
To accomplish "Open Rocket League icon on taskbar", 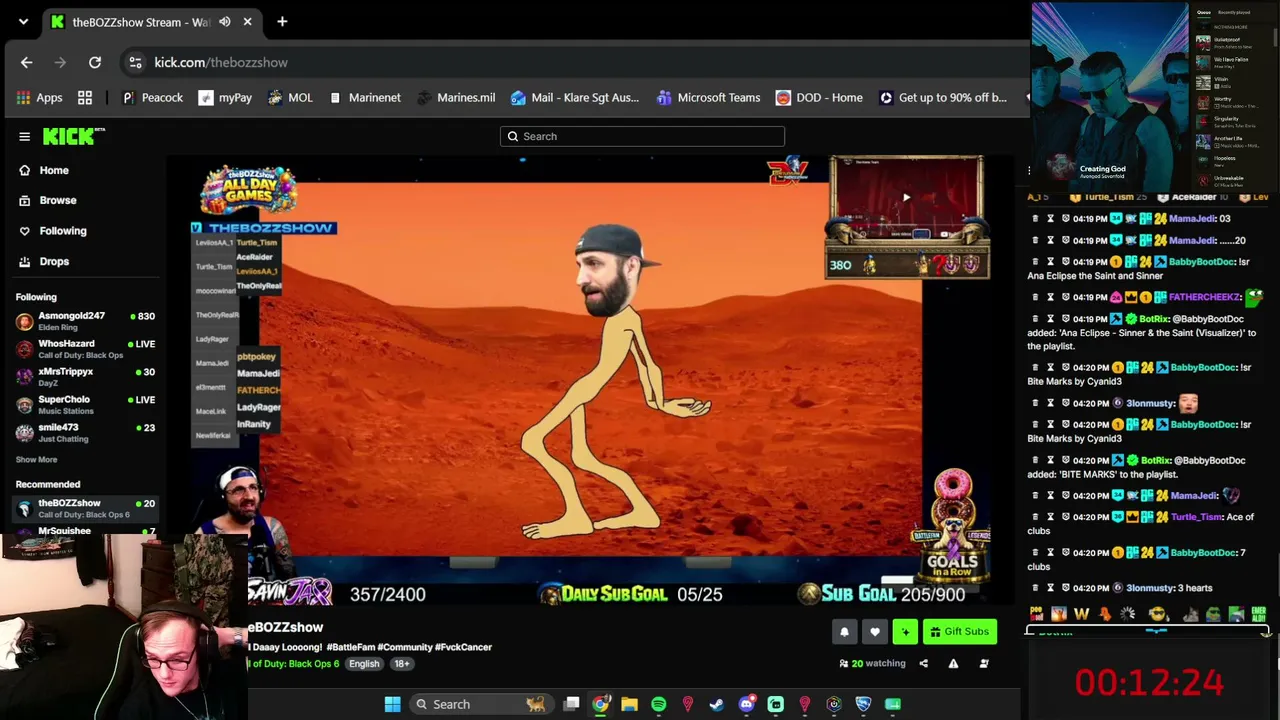I will [x=863, y=704].
